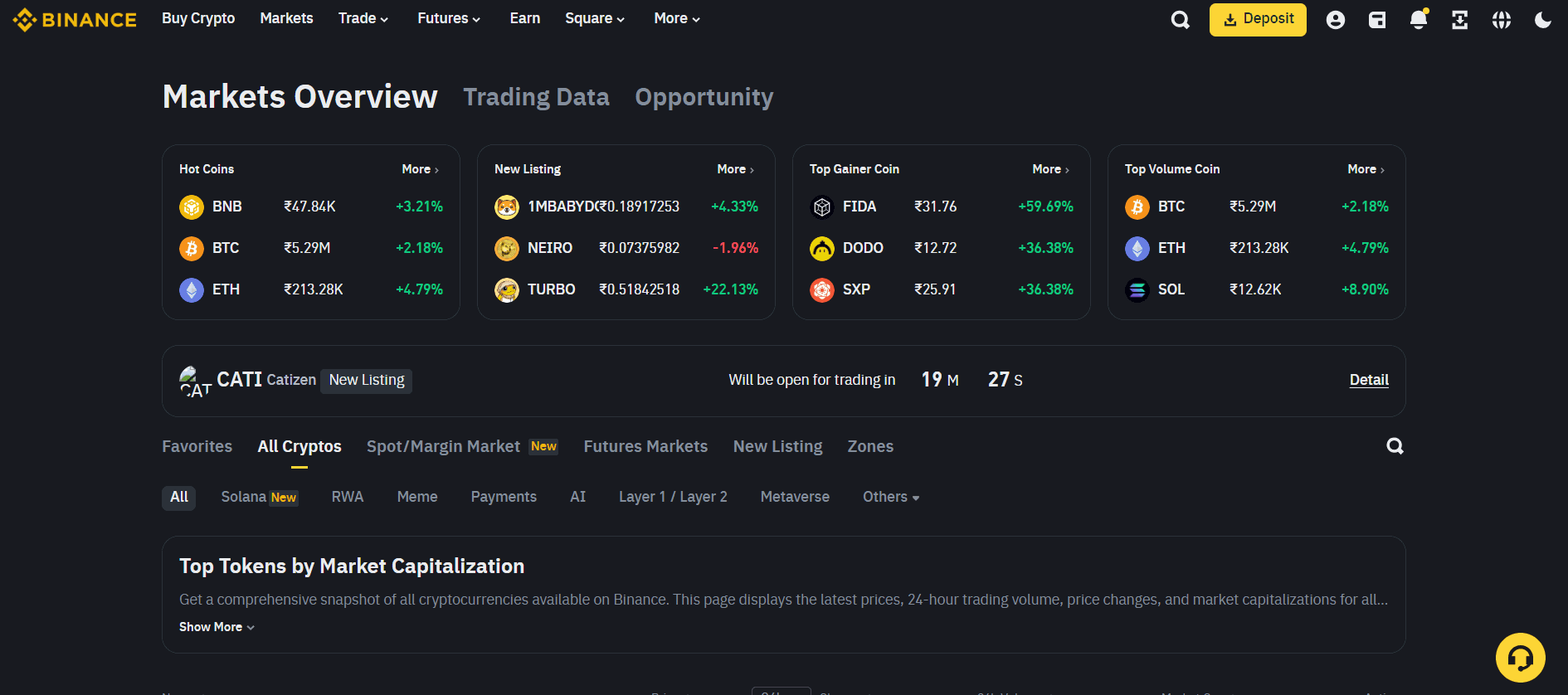The width and height of the screenshot is (1568, 695).
Task: Open the CATI Detail link
Action: [x=1369, y=380]
